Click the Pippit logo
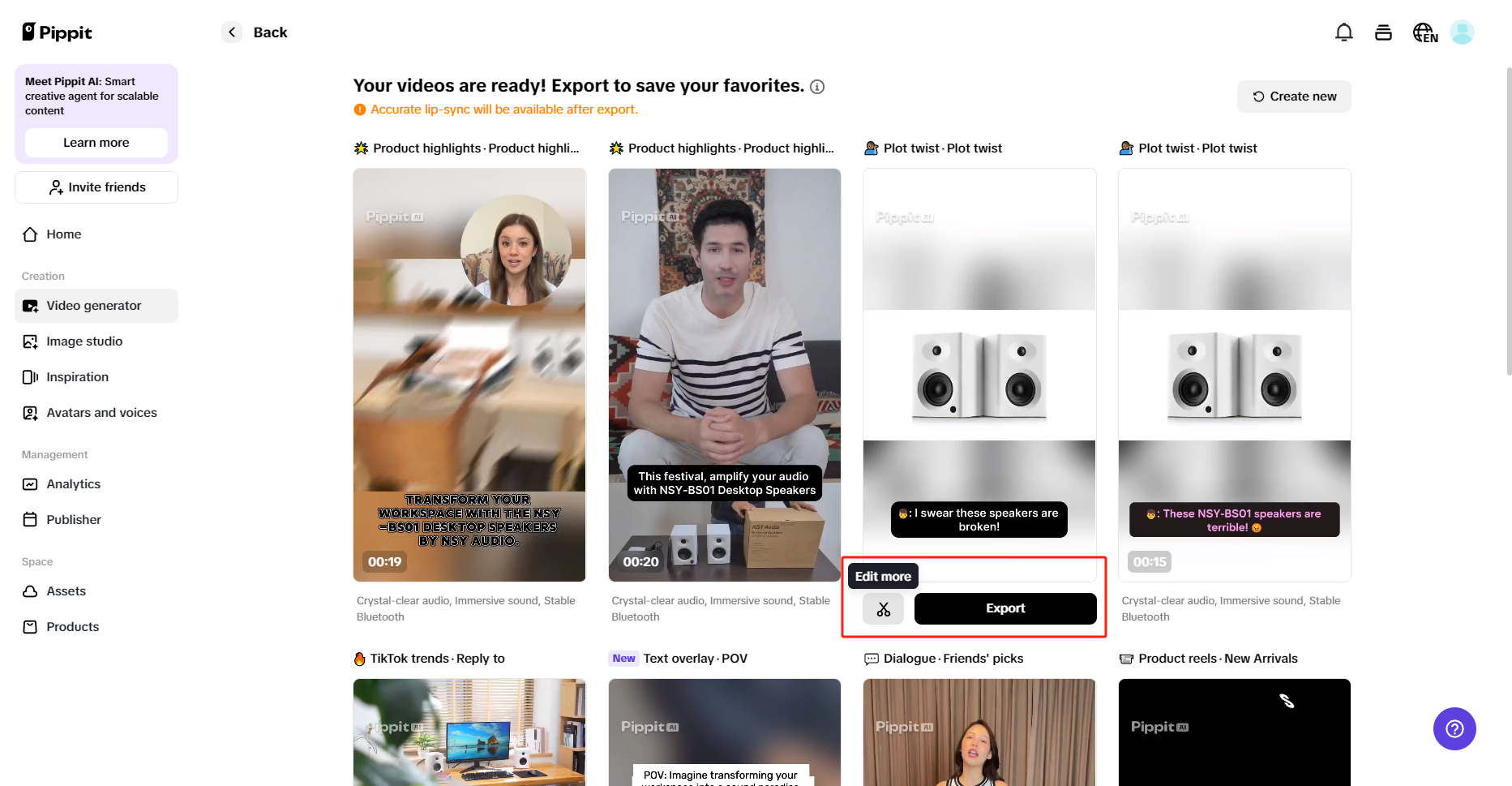 57,32
